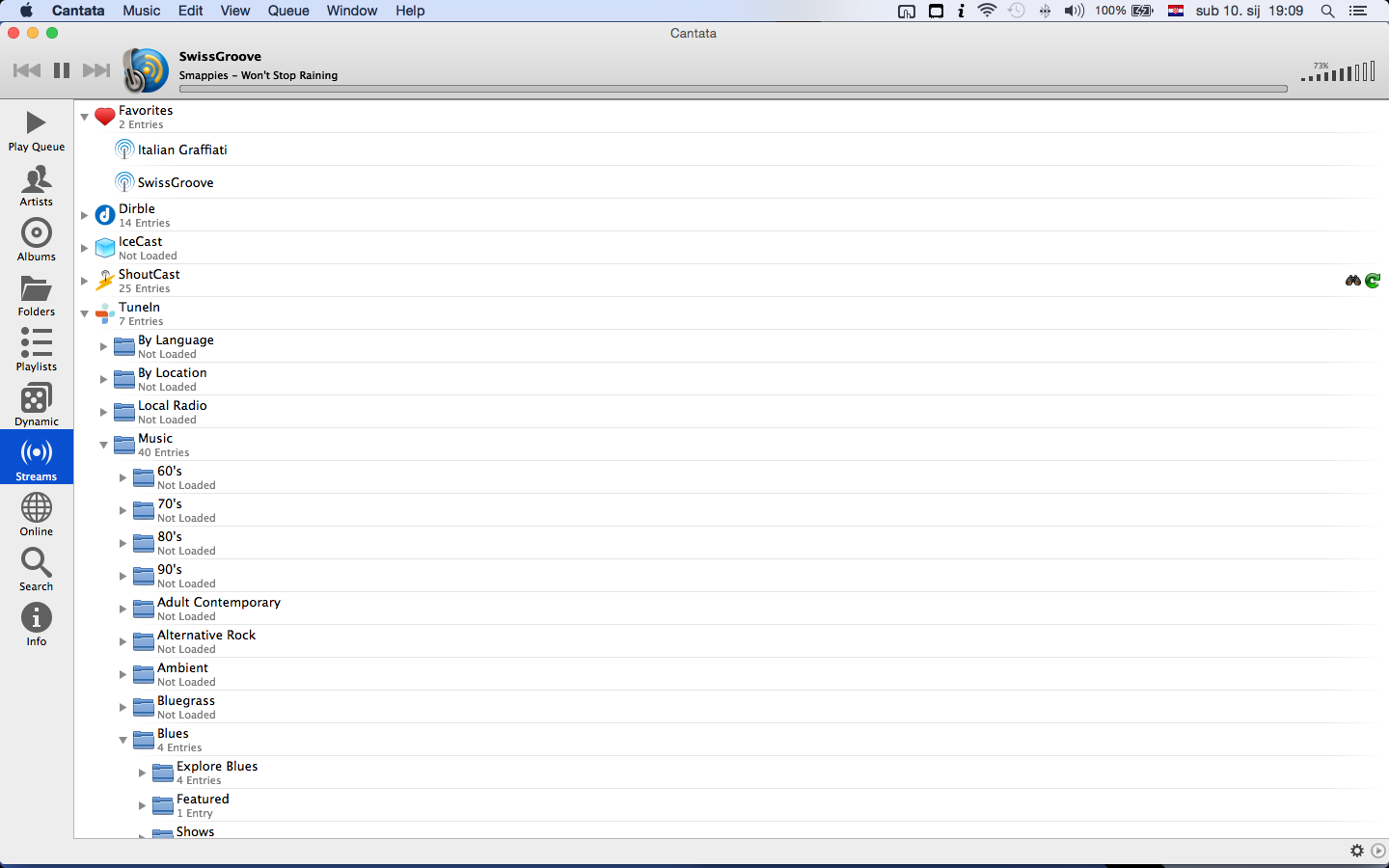Search ShoutCast with binoculars icon
The width and height of the screenshot is (1389, 868).
tap(1353, 281)
